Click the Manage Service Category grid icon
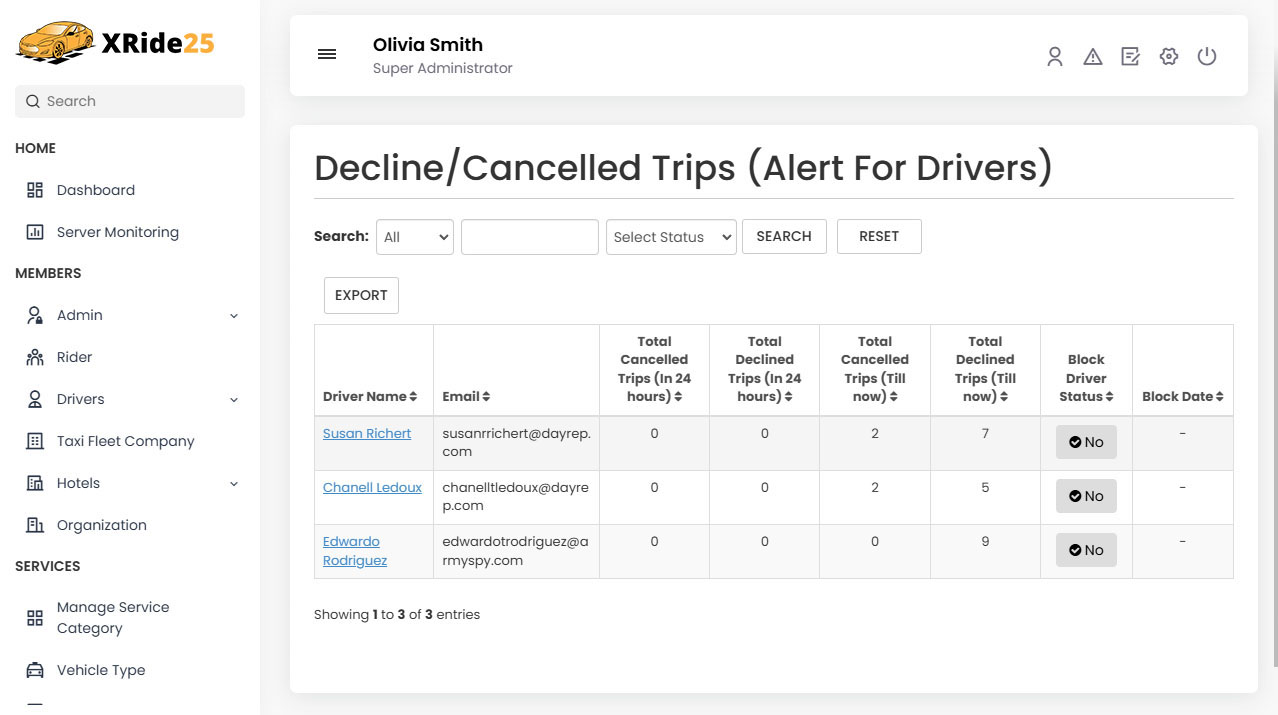 [x=35, y=618]
